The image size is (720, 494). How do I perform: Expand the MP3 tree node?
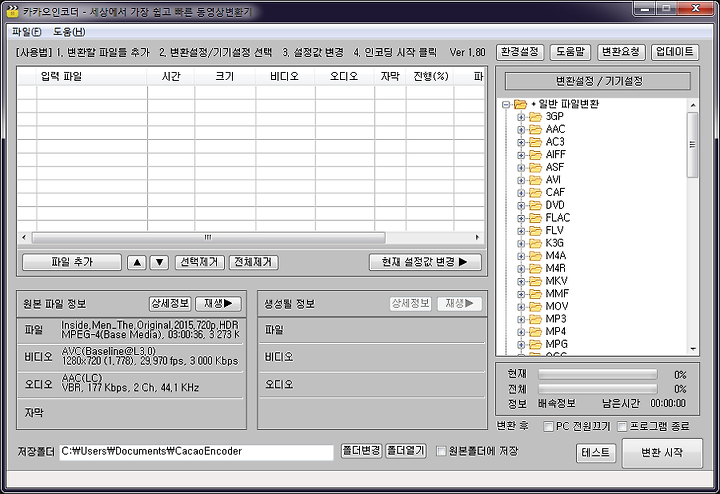(x=521, y=319)
